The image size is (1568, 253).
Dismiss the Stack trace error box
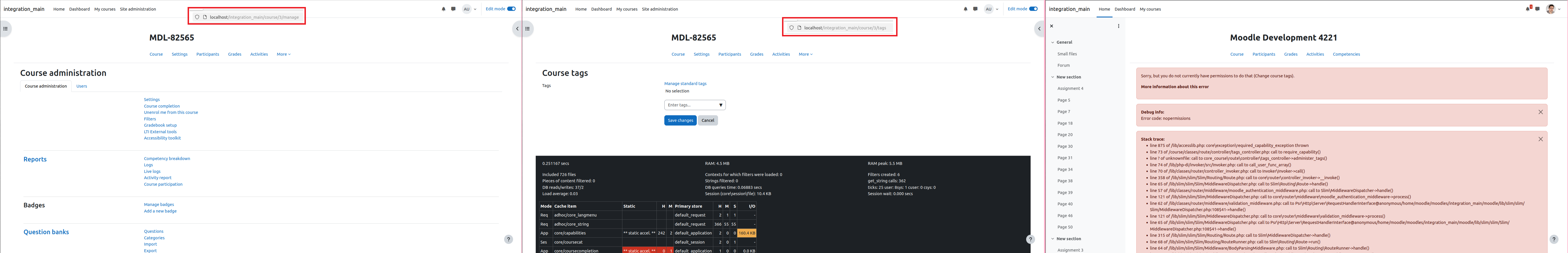pyautogui.click(x=1541, y=139)
